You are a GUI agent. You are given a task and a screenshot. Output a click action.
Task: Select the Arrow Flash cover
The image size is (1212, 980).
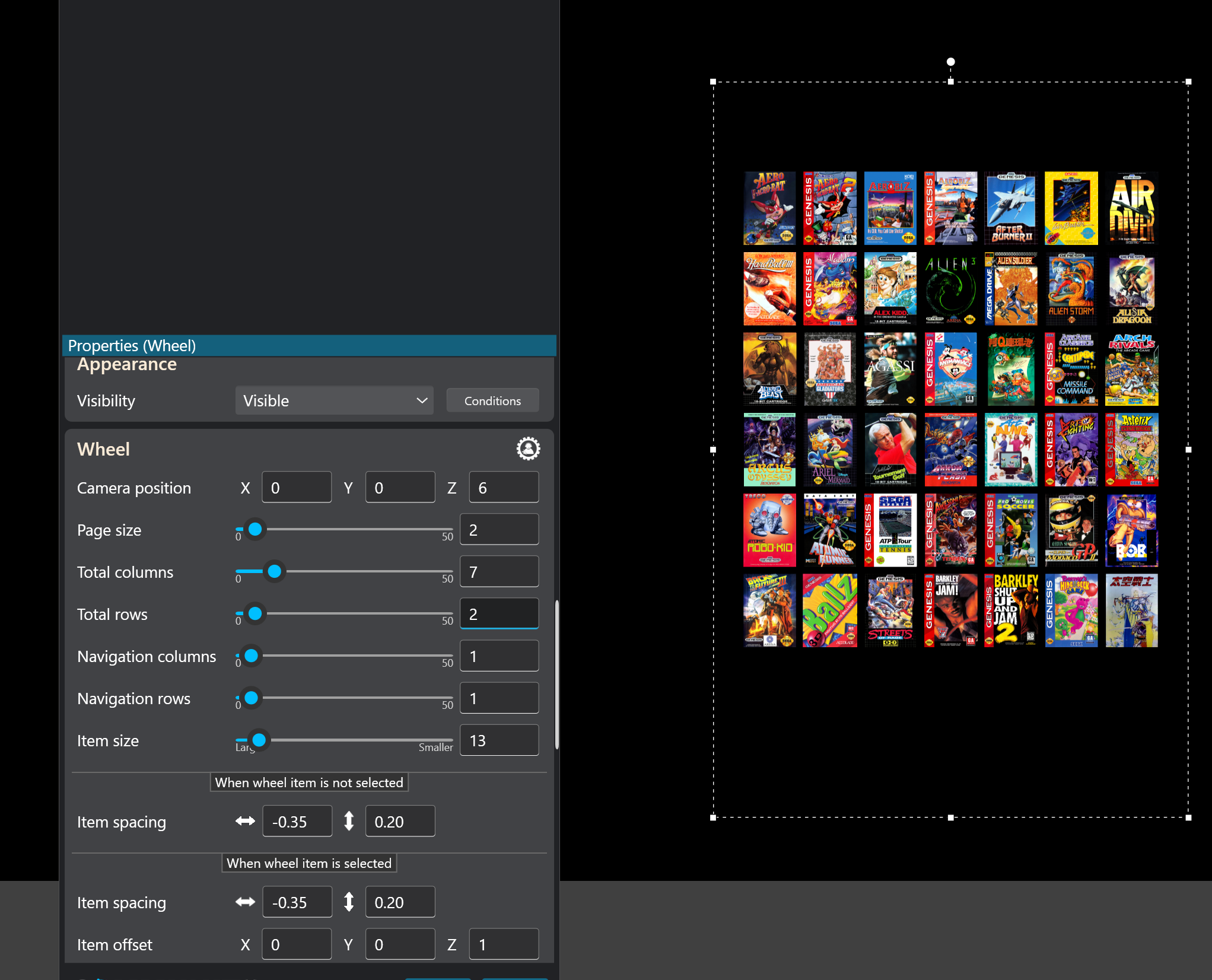(950, 450)
